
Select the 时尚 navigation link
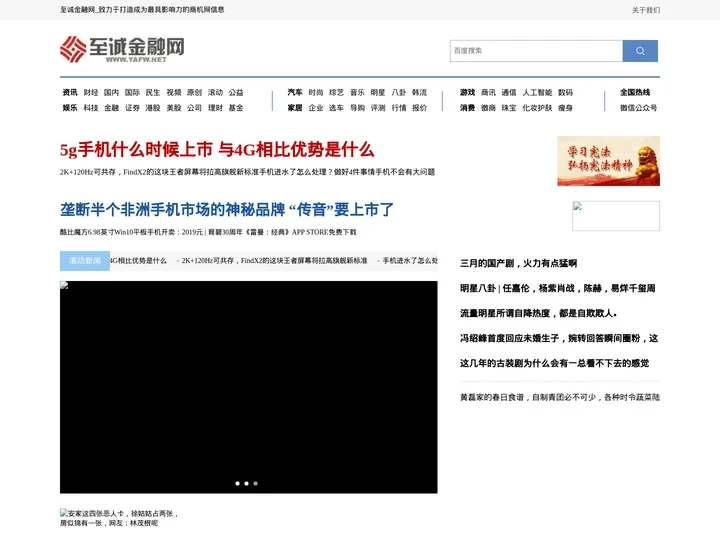315,92
